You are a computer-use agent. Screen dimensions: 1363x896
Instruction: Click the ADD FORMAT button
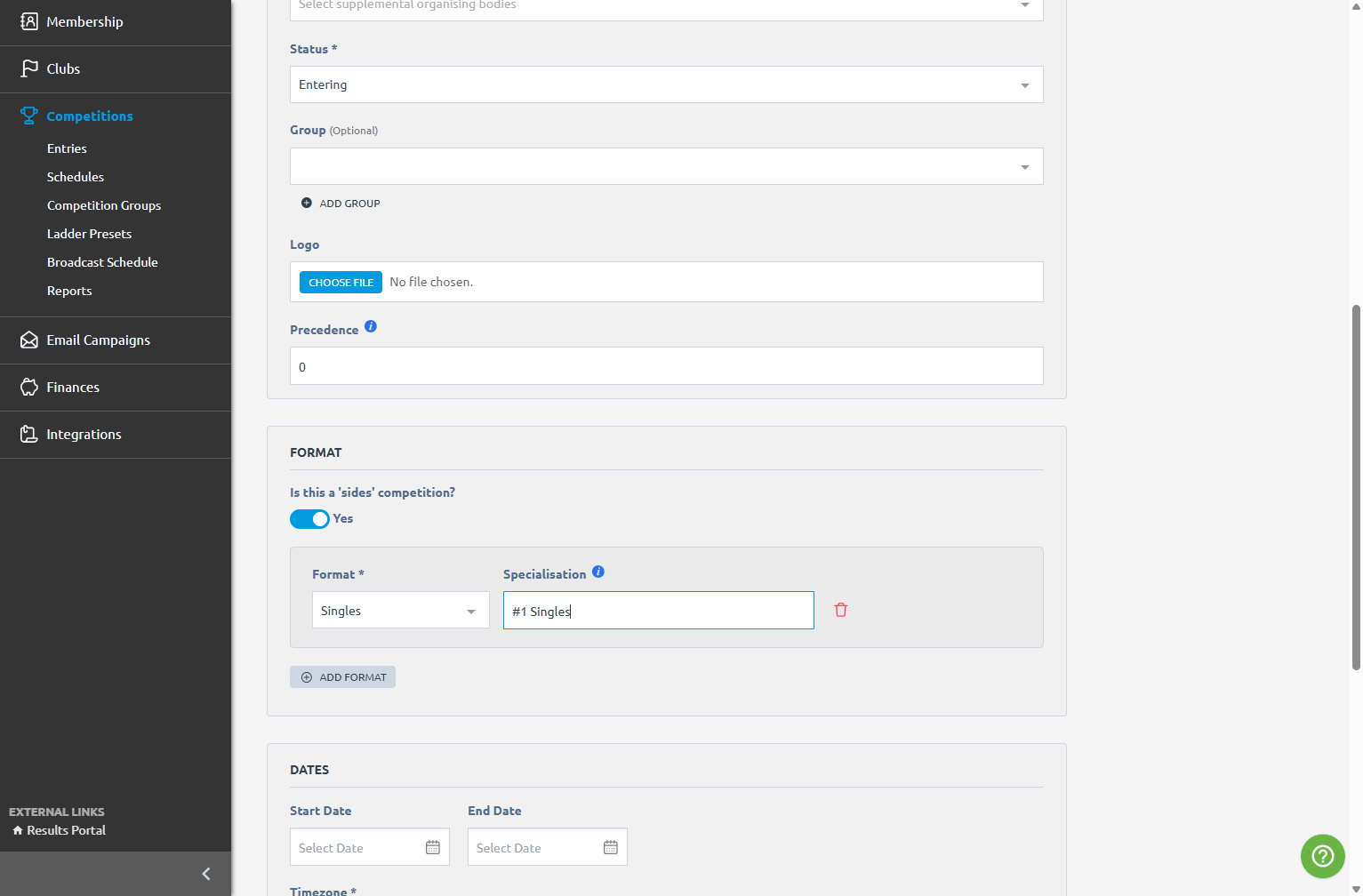[342, 676]
